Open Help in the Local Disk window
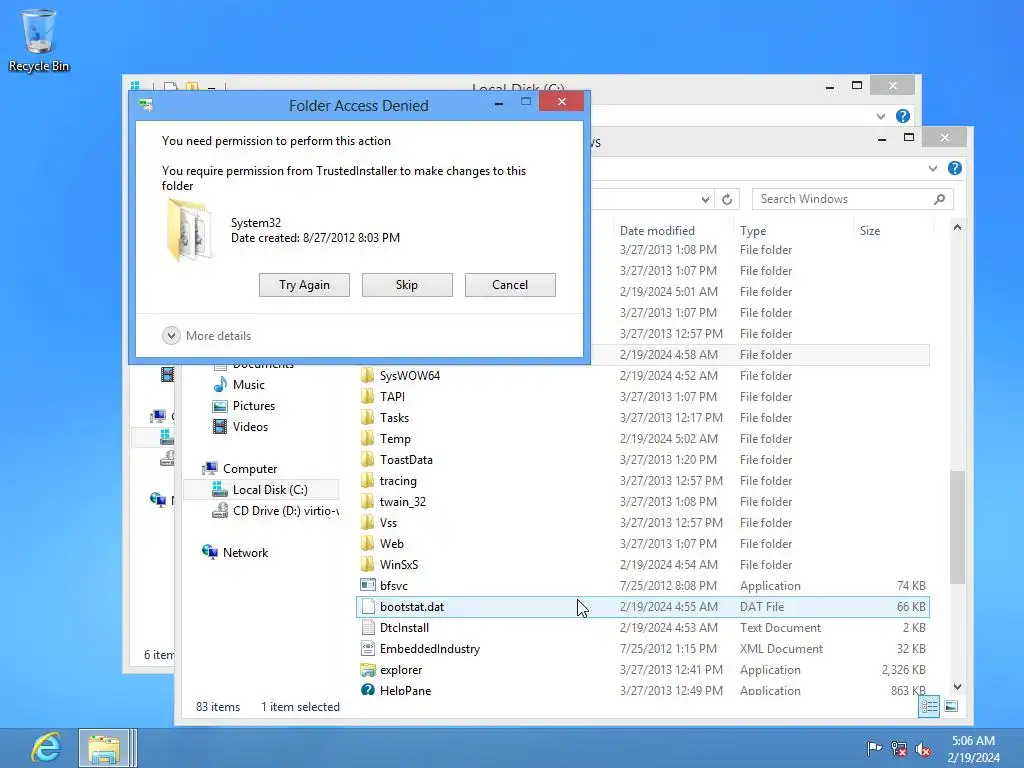This screenshot has height=768, width=1024. coord(903,116)
